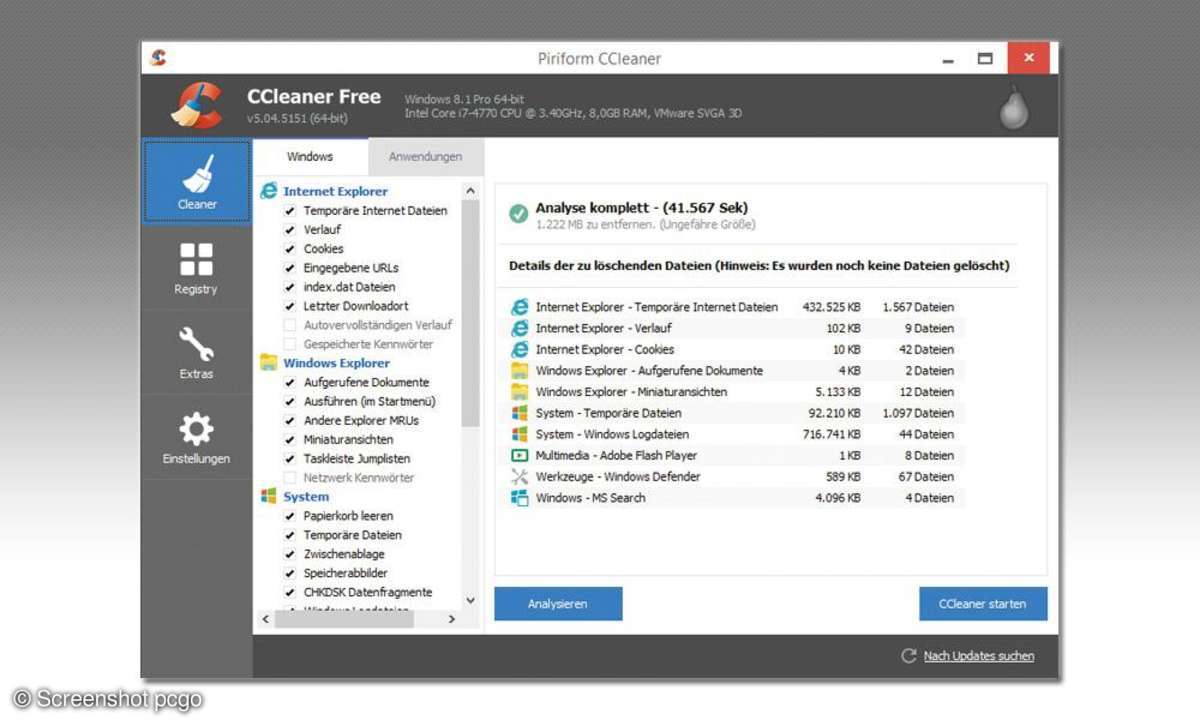The image size is (1200, 720).
Task: Click tools icon beside Windows Defender result
Action: click(x=520, y=476)
